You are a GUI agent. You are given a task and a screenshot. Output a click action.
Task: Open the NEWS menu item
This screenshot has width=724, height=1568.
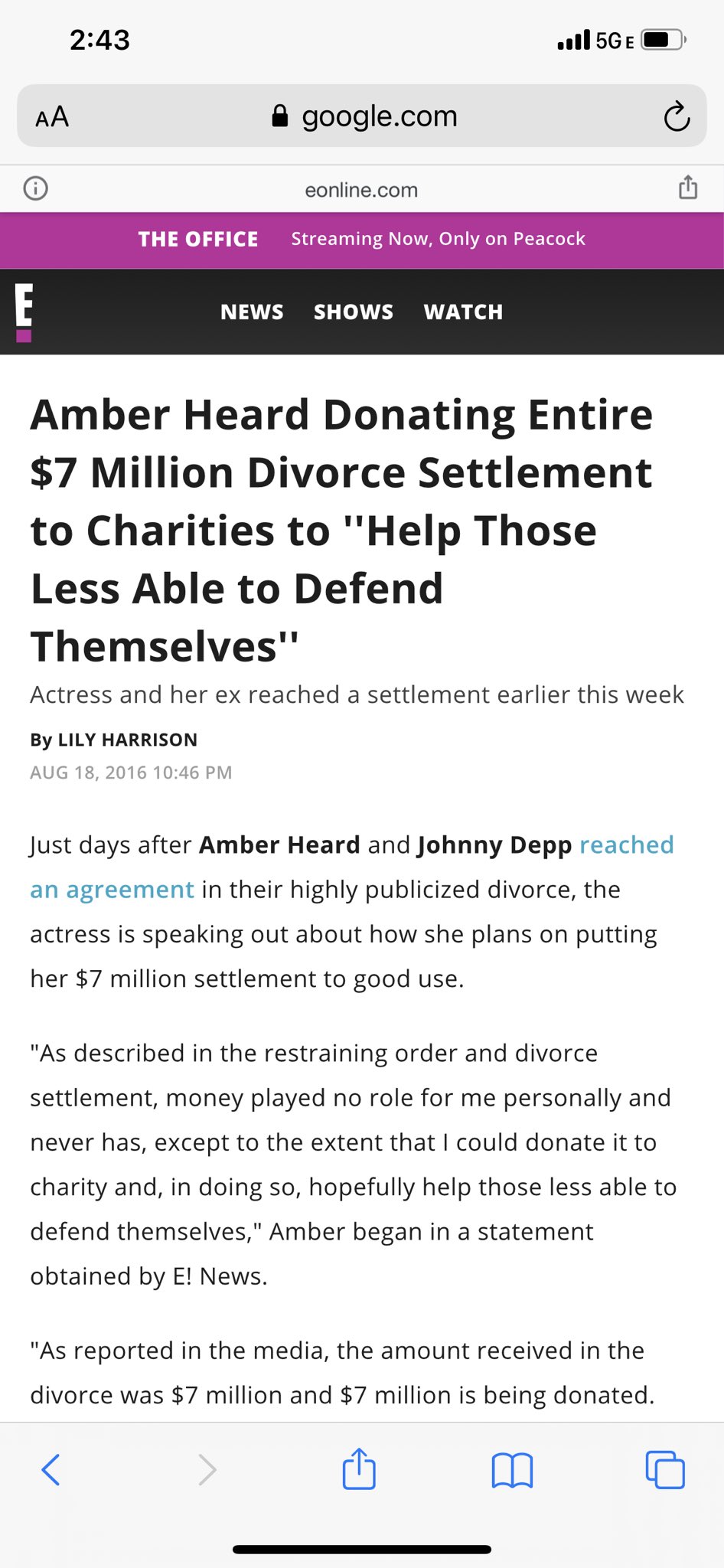252,312
